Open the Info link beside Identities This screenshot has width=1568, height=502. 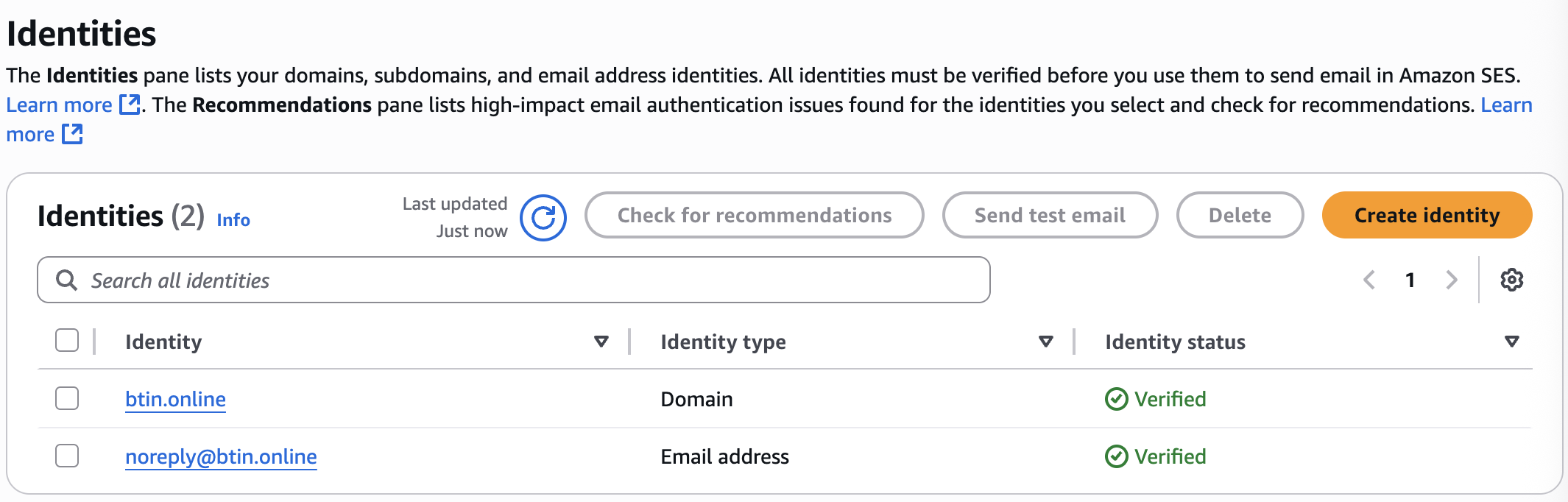233,220
